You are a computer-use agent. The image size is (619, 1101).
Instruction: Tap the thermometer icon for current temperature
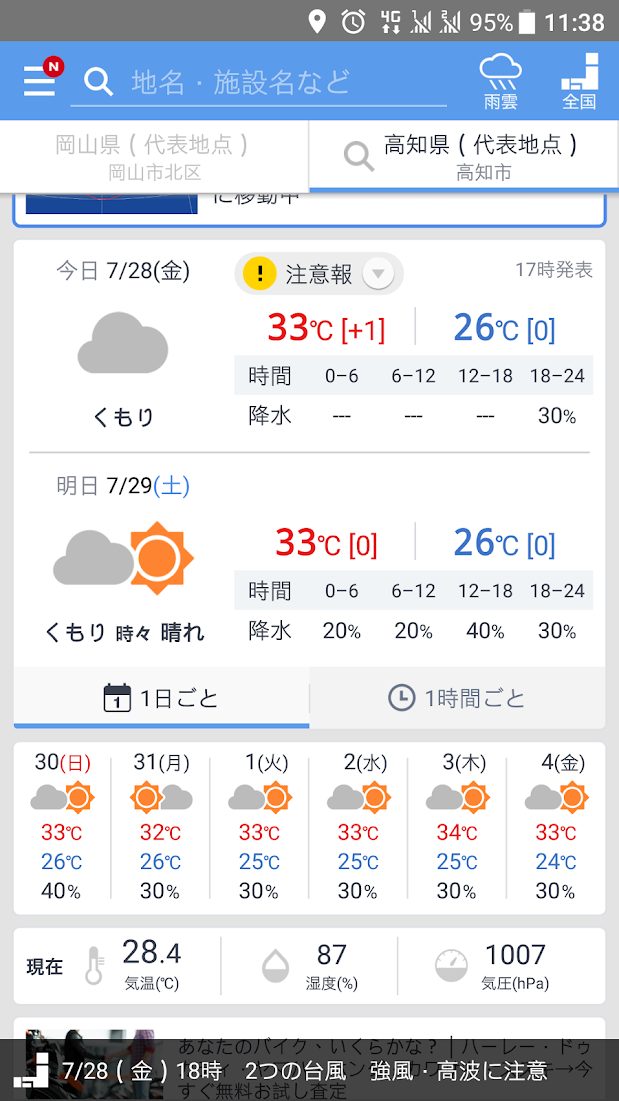[x=96, y=966]
